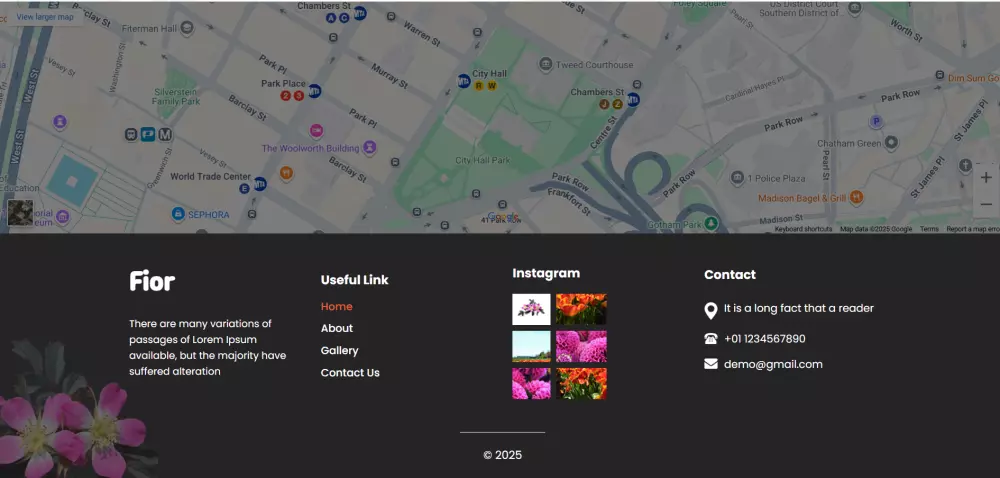Click the World Trade Center station MTA icon
Image resolution: width=1000 pixels, height=478 pixels.
point(260,184)
